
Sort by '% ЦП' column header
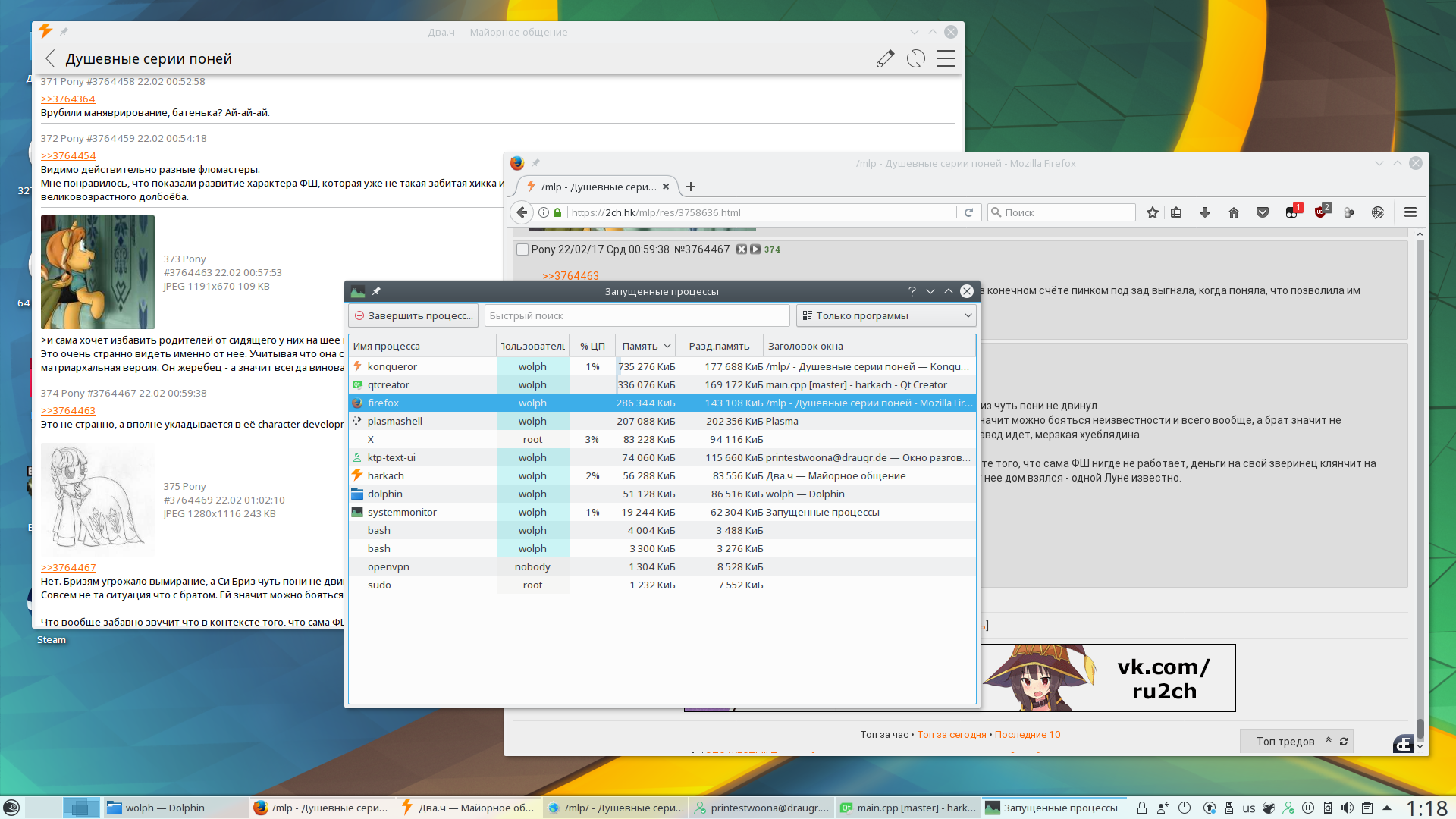[592, 347]
